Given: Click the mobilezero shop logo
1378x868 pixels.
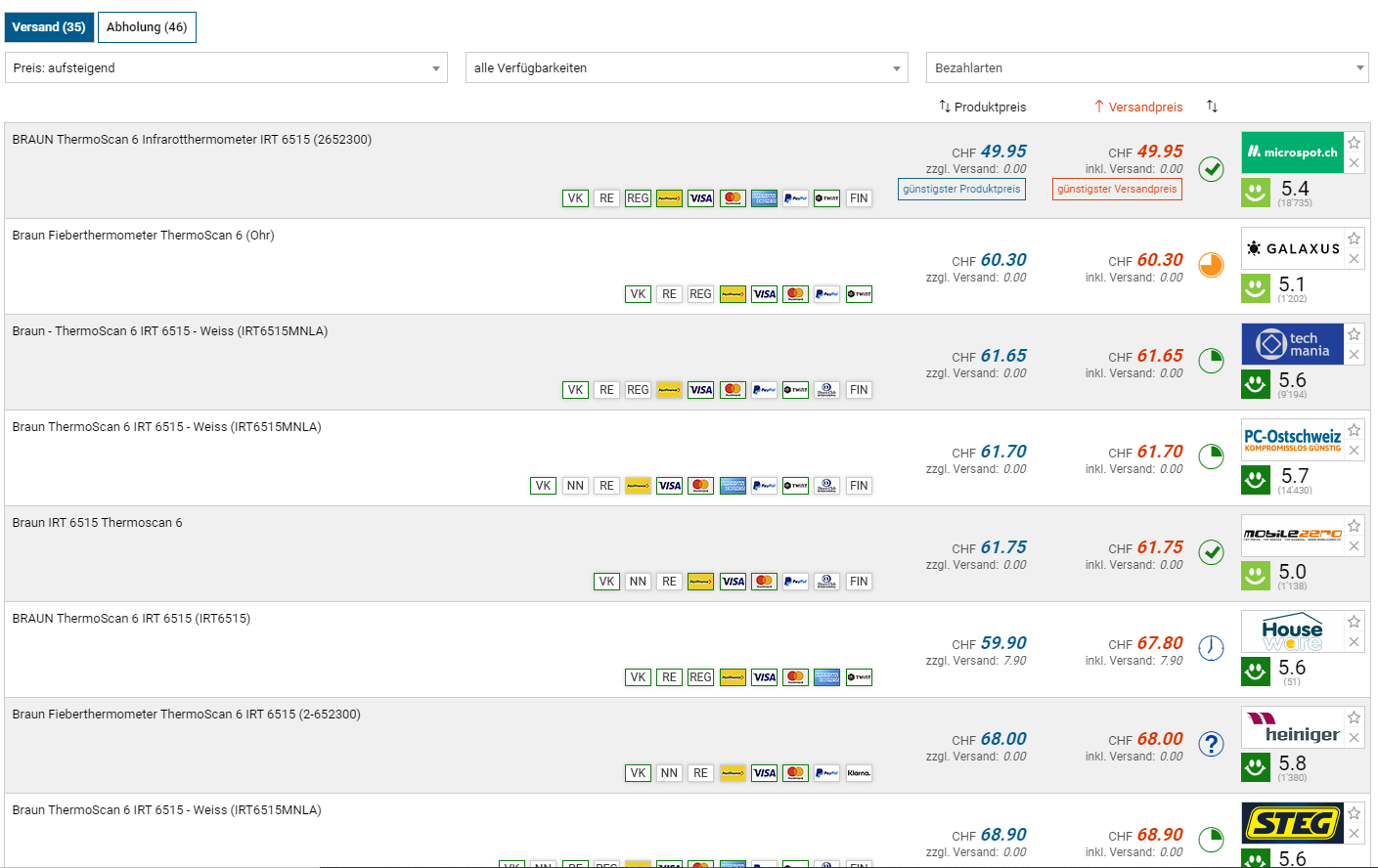Looking at the screenshot, I should click(1292, 535).
